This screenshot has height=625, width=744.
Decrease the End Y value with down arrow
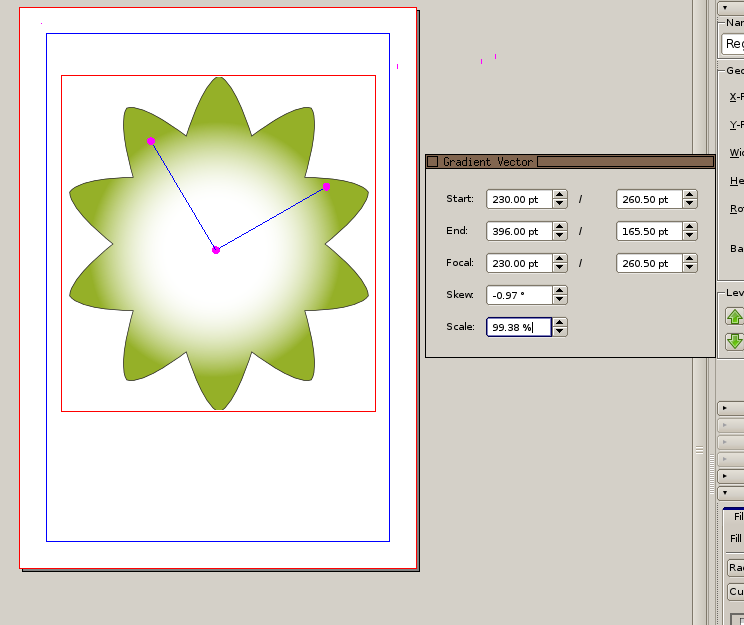(x=690, y=236)
